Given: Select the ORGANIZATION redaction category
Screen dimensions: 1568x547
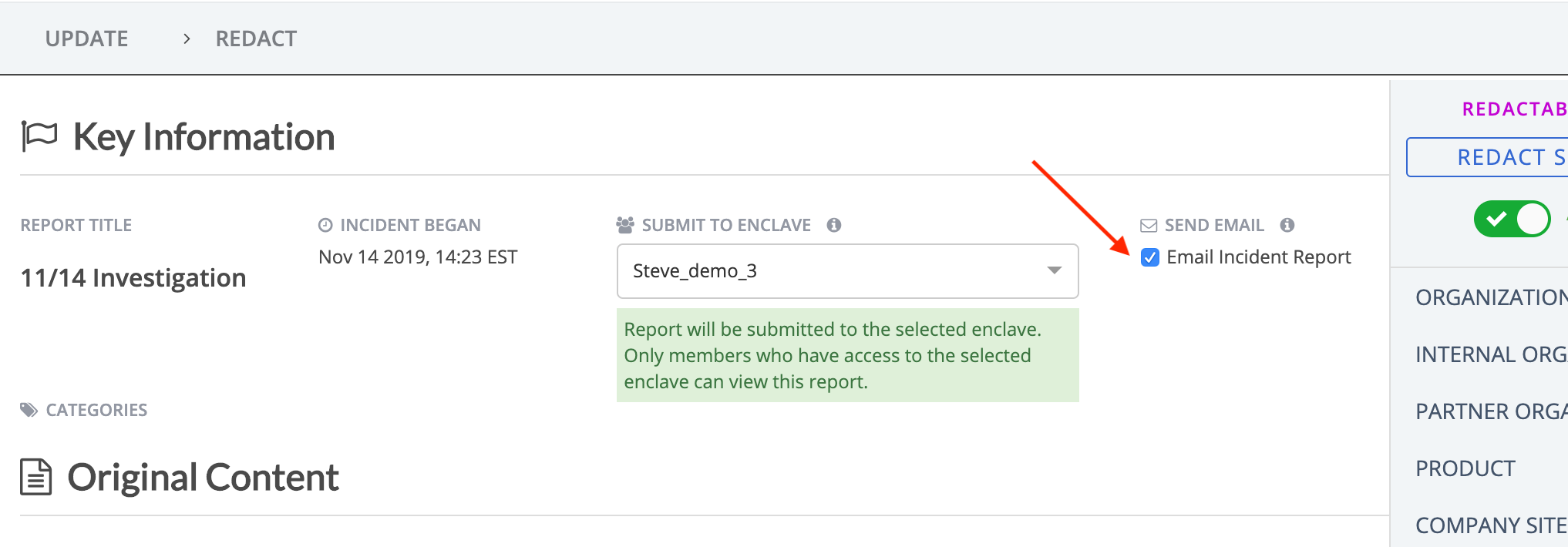Looking at the screenshot, I should pyautogui.click(x=1491, y=297).
